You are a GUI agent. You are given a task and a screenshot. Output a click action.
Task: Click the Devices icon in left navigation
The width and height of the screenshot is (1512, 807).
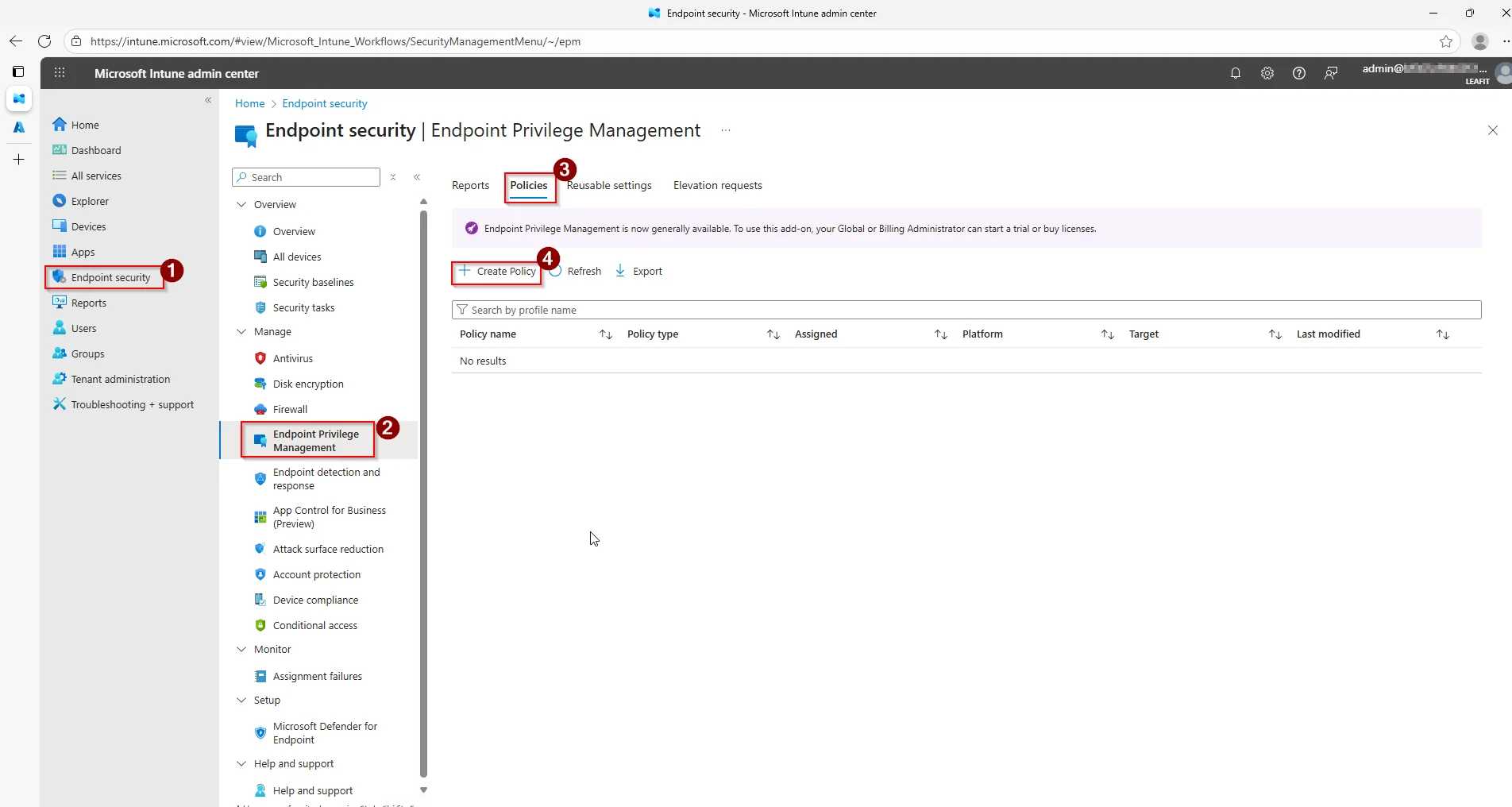pyautogui.click(x=60, y=226)
